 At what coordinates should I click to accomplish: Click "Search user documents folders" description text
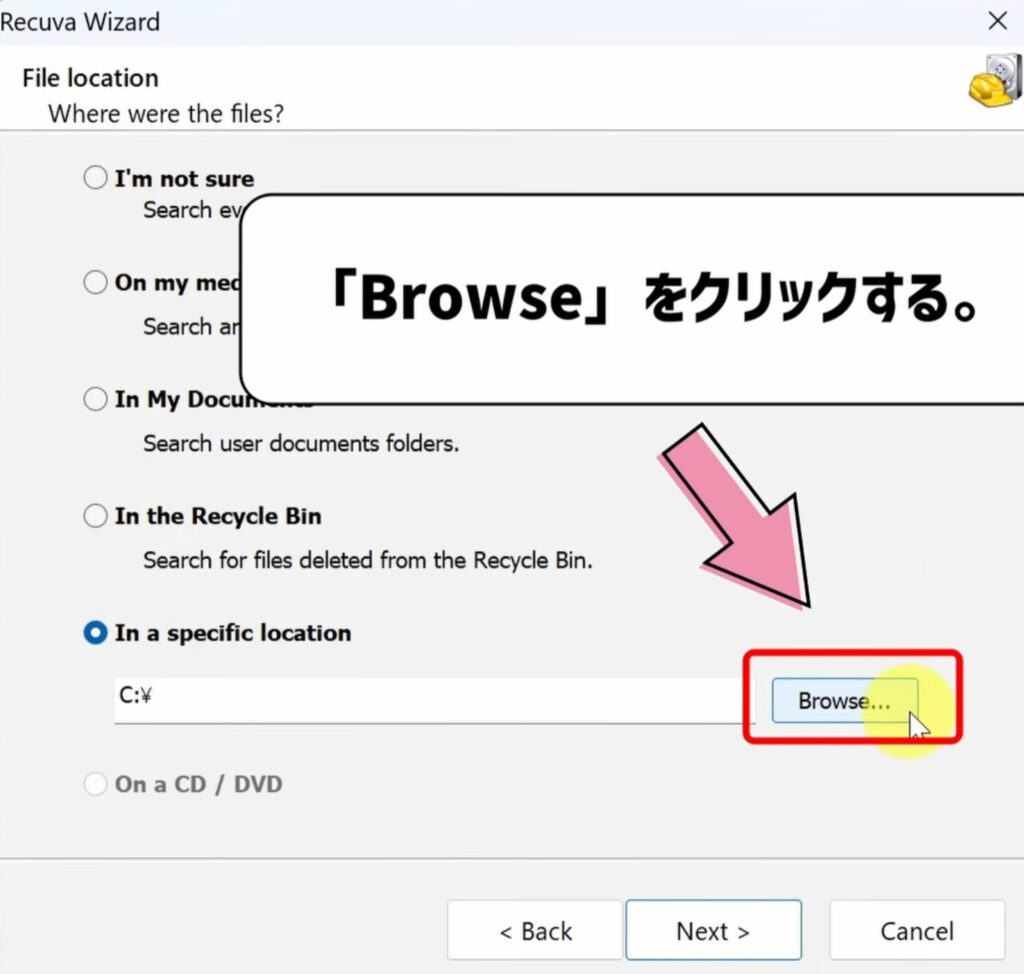[x=300, y=443]
